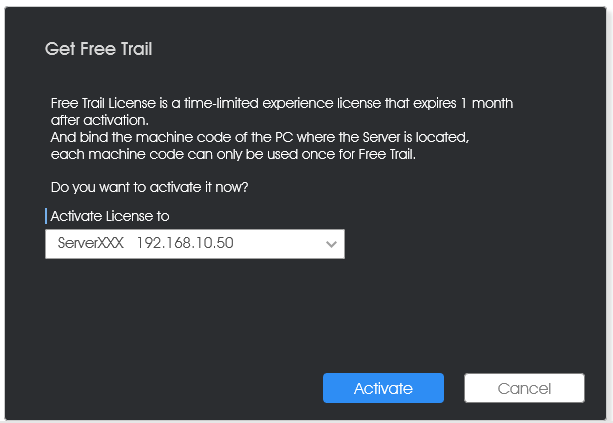Expand the server list via chevron arrow

point(331,244)
